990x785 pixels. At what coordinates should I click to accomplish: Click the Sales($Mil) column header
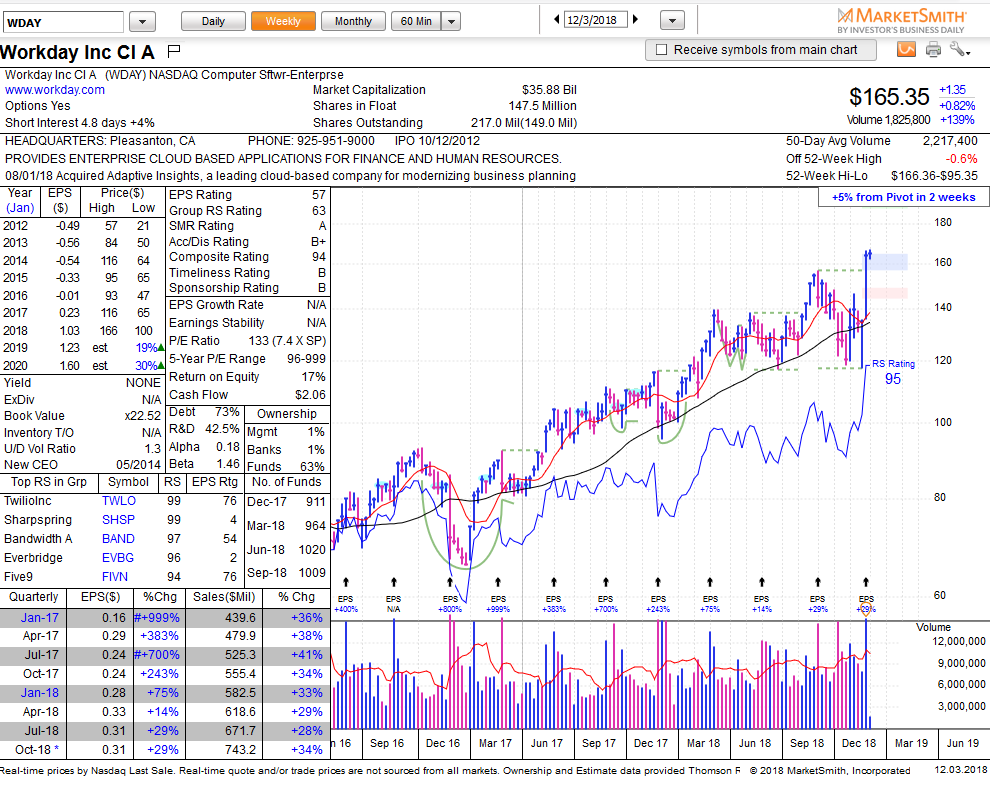[x=224, y=597]
